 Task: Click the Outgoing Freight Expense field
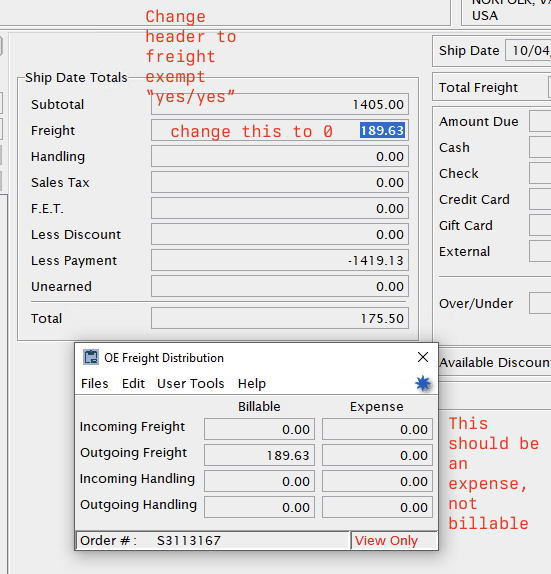click(377, 455)
